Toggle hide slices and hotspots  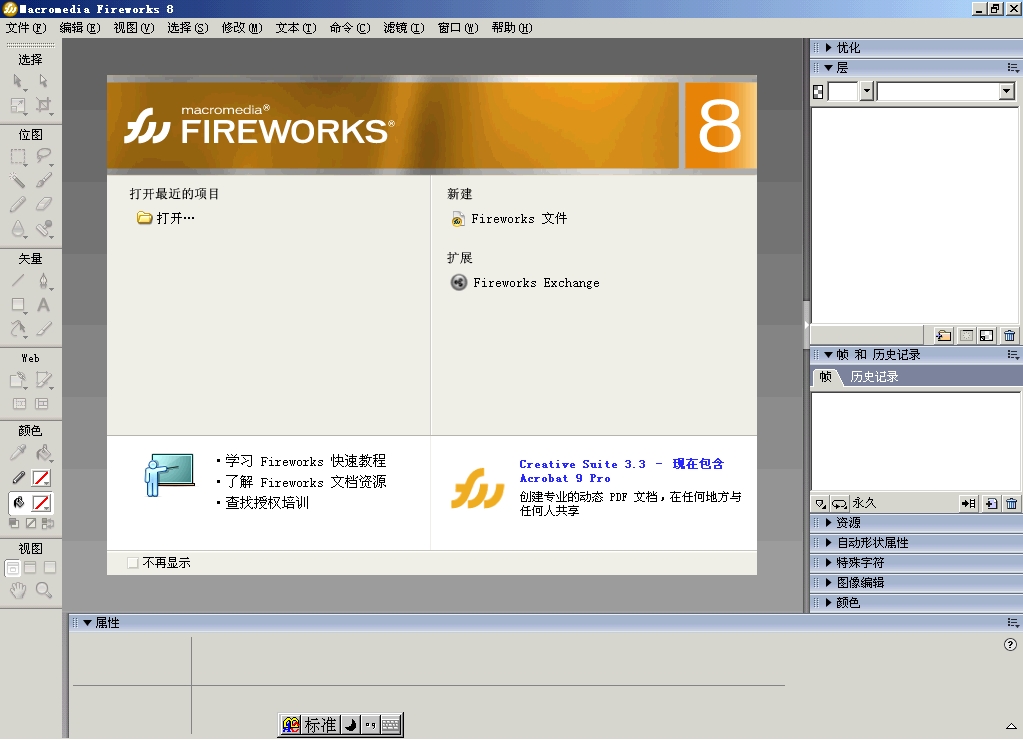(20, 404)
